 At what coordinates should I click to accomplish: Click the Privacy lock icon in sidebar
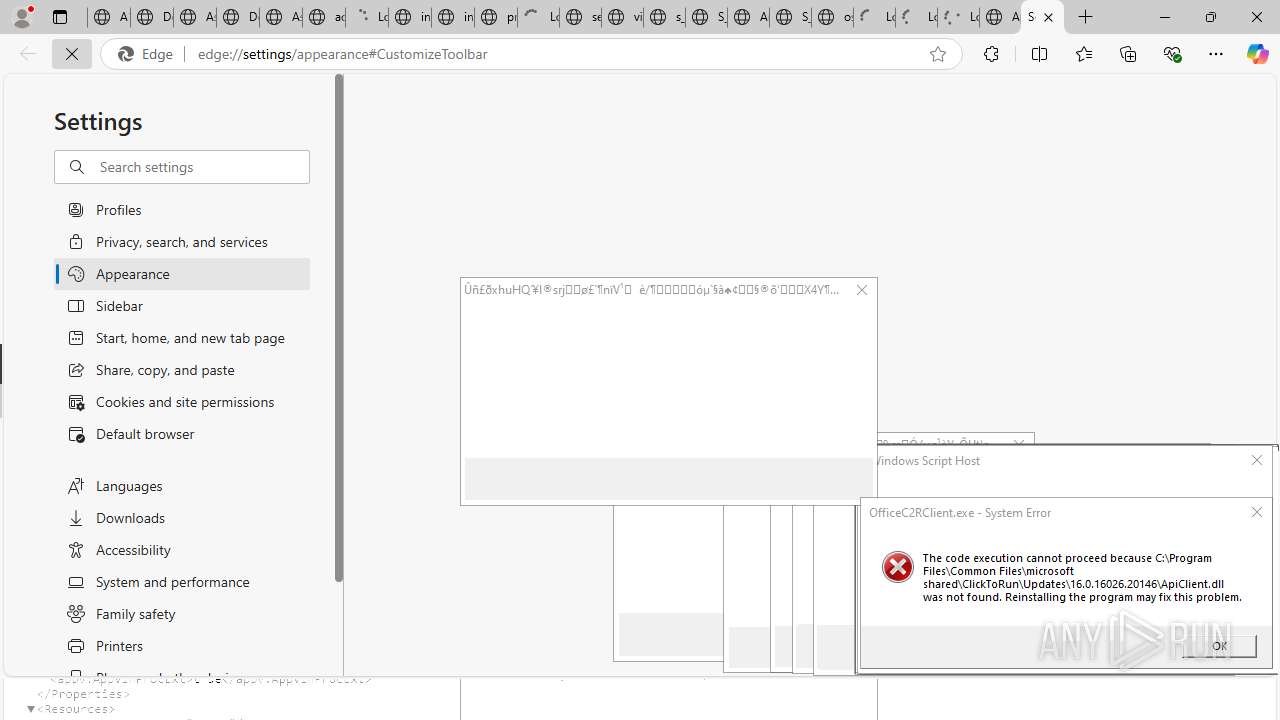point(76,241)
